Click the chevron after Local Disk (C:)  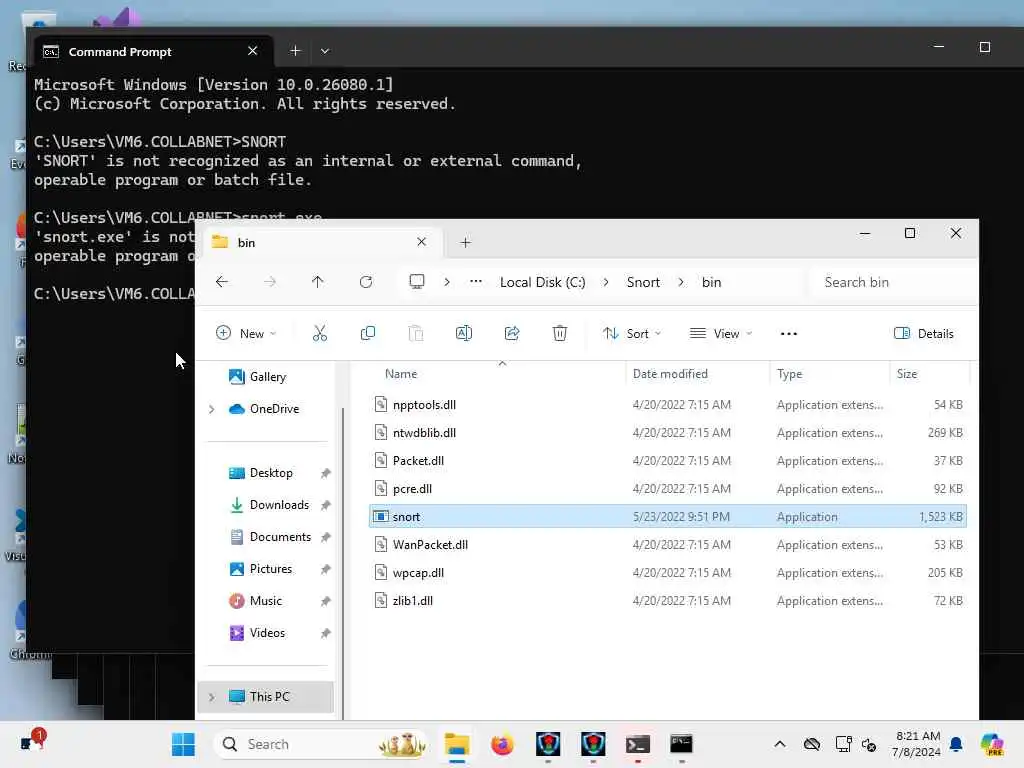606,282
